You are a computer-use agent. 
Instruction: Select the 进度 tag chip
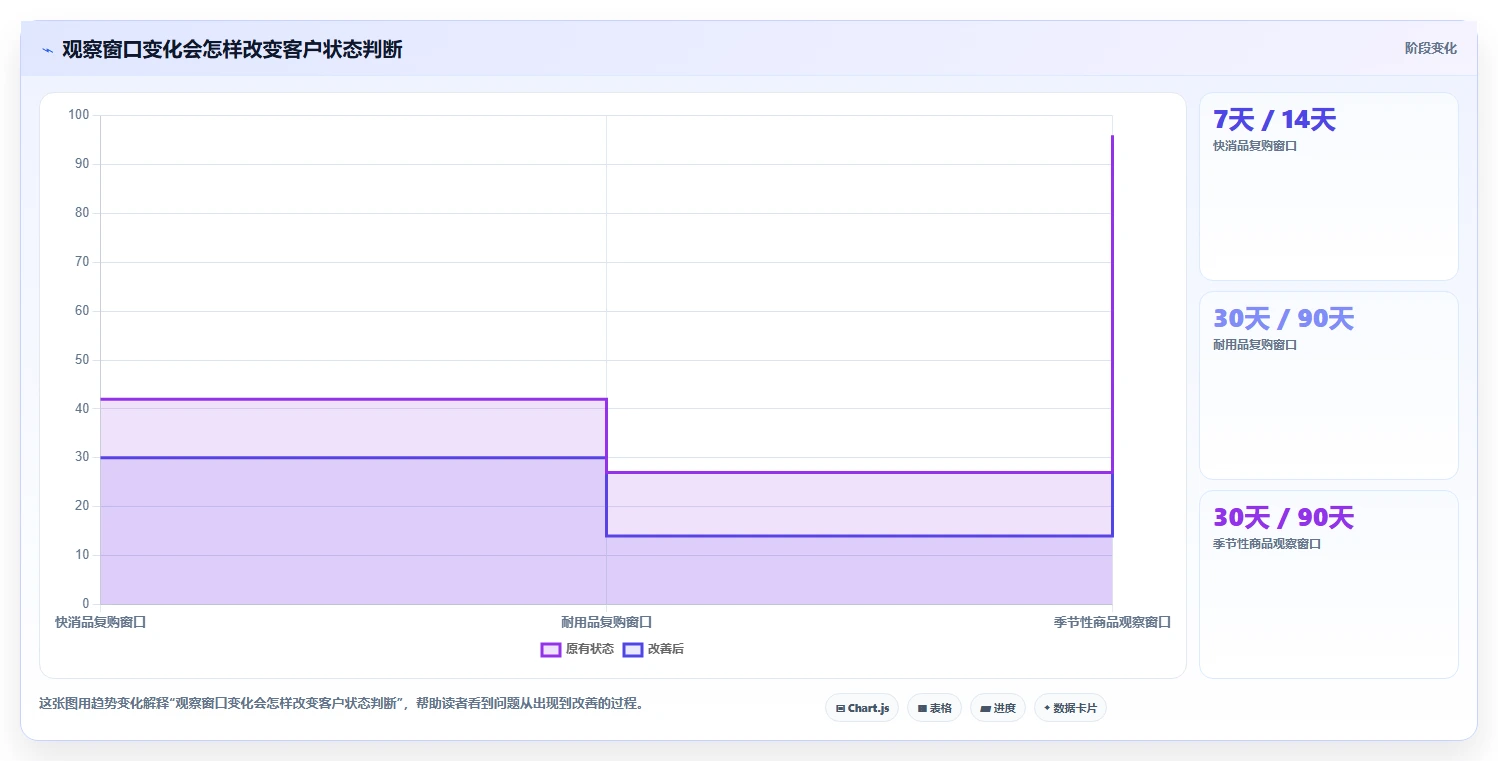point(998,708)
